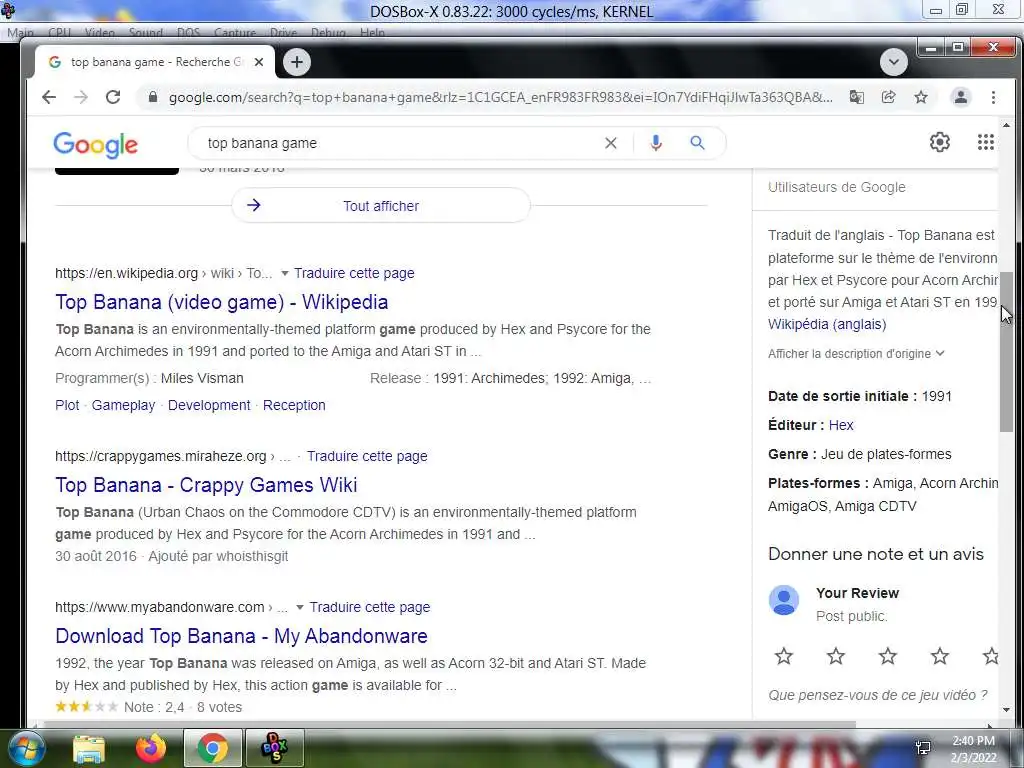Expand 'Afficher la description d'origine'
Image resolution: width=1024 pixels, height=768 pixels.
[x=856, y=353]
